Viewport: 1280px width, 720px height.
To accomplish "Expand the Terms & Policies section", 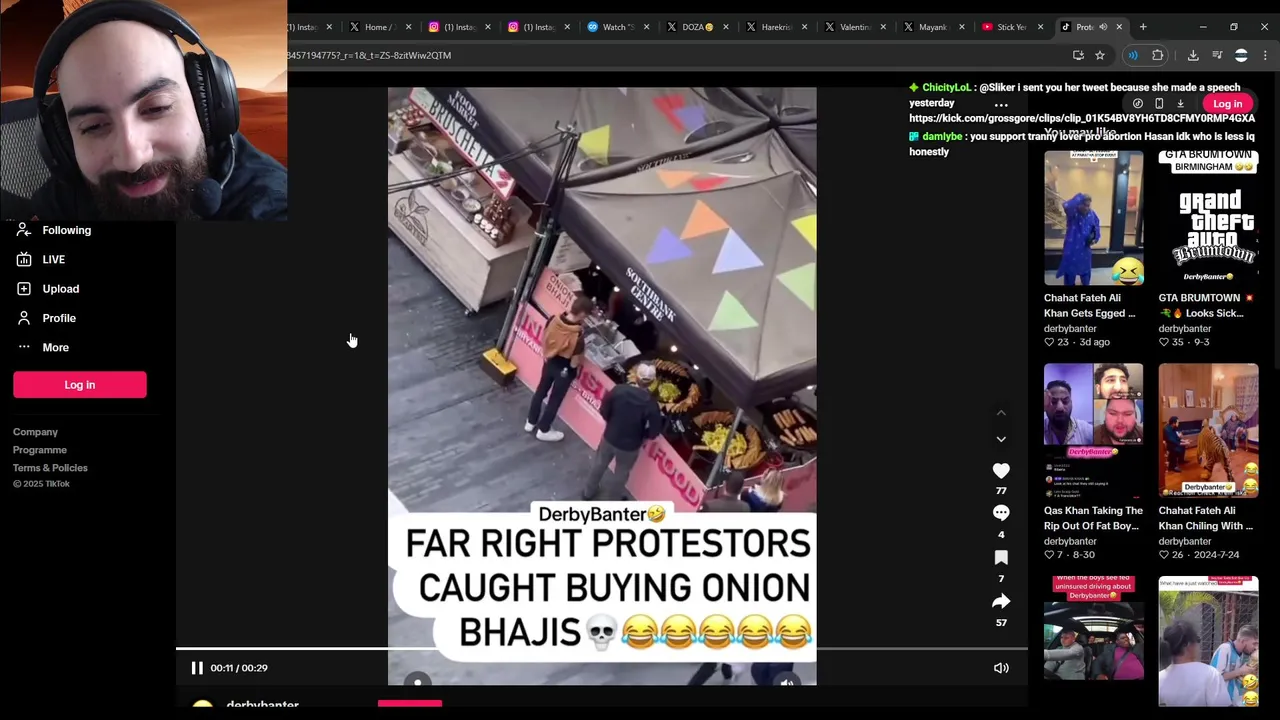I will pos(50,468).
